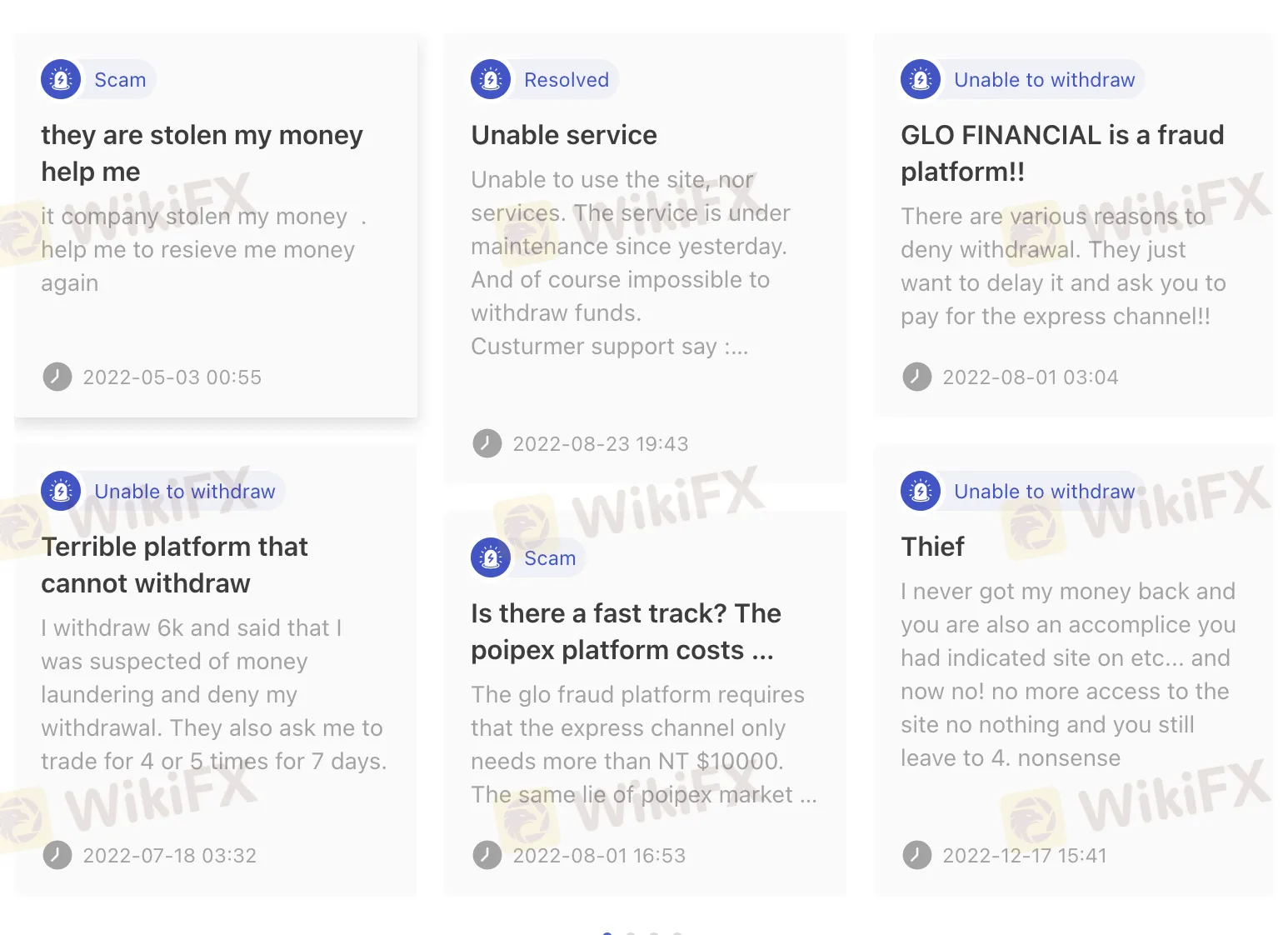
Task: Click the clock icon beside 2022-12-17 15:41
Action: pos(917,855)
